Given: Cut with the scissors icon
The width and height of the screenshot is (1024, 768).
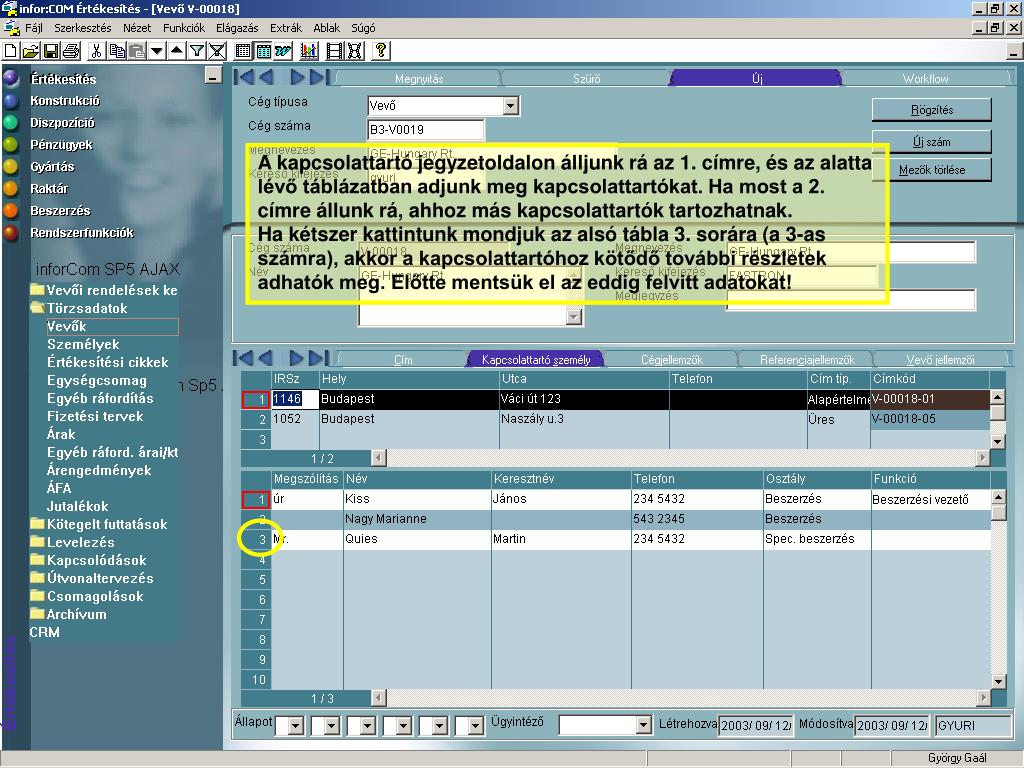Looking at the screenshot, I should click(96, 51).
